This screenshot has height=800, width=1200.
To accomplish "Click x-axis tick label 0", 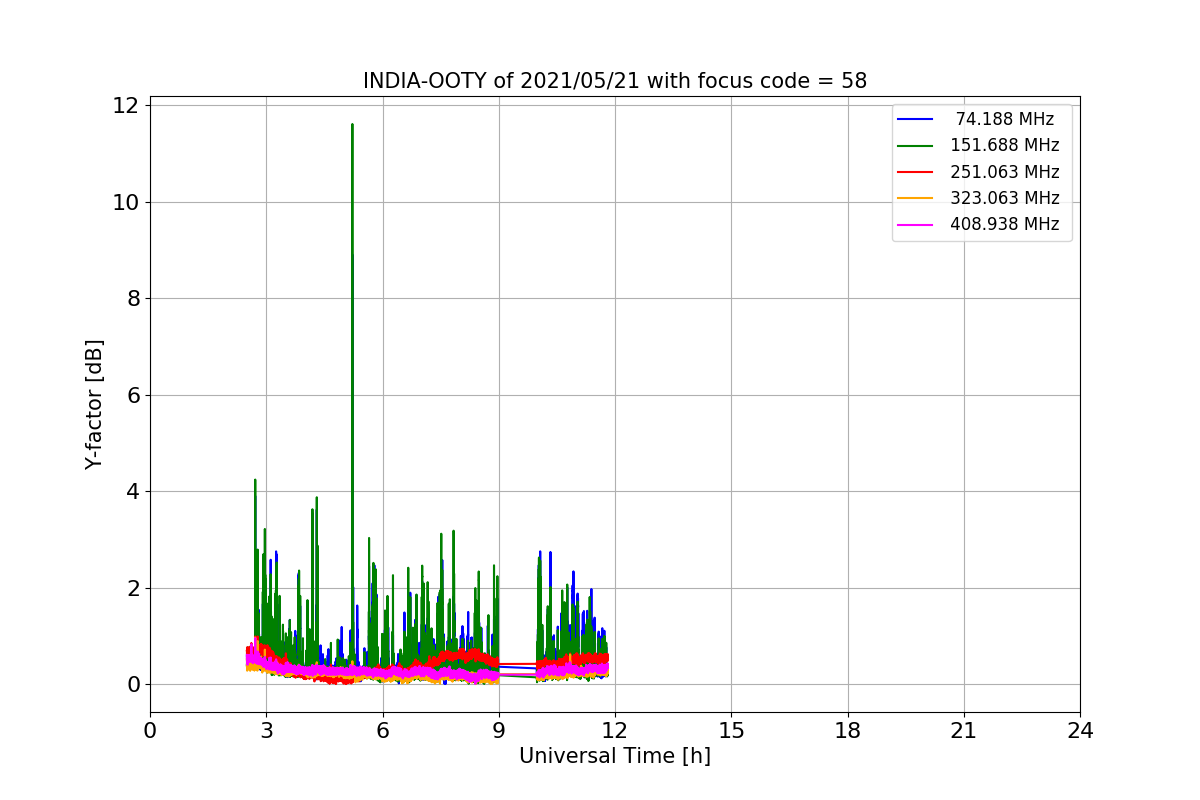I will point(150,731).
